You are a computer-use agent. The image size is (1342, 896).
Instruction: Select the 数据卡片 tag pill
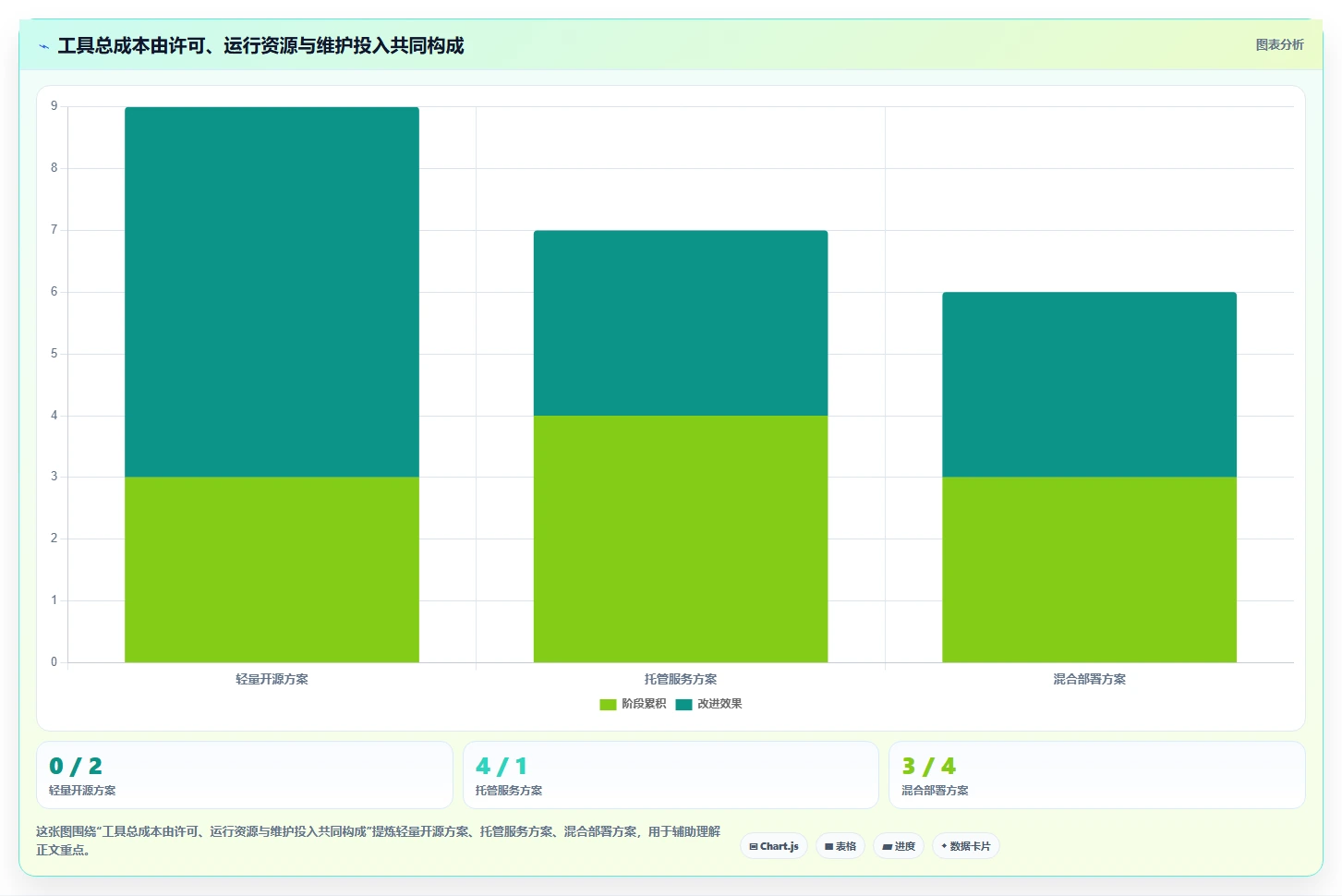click(966, 846)
